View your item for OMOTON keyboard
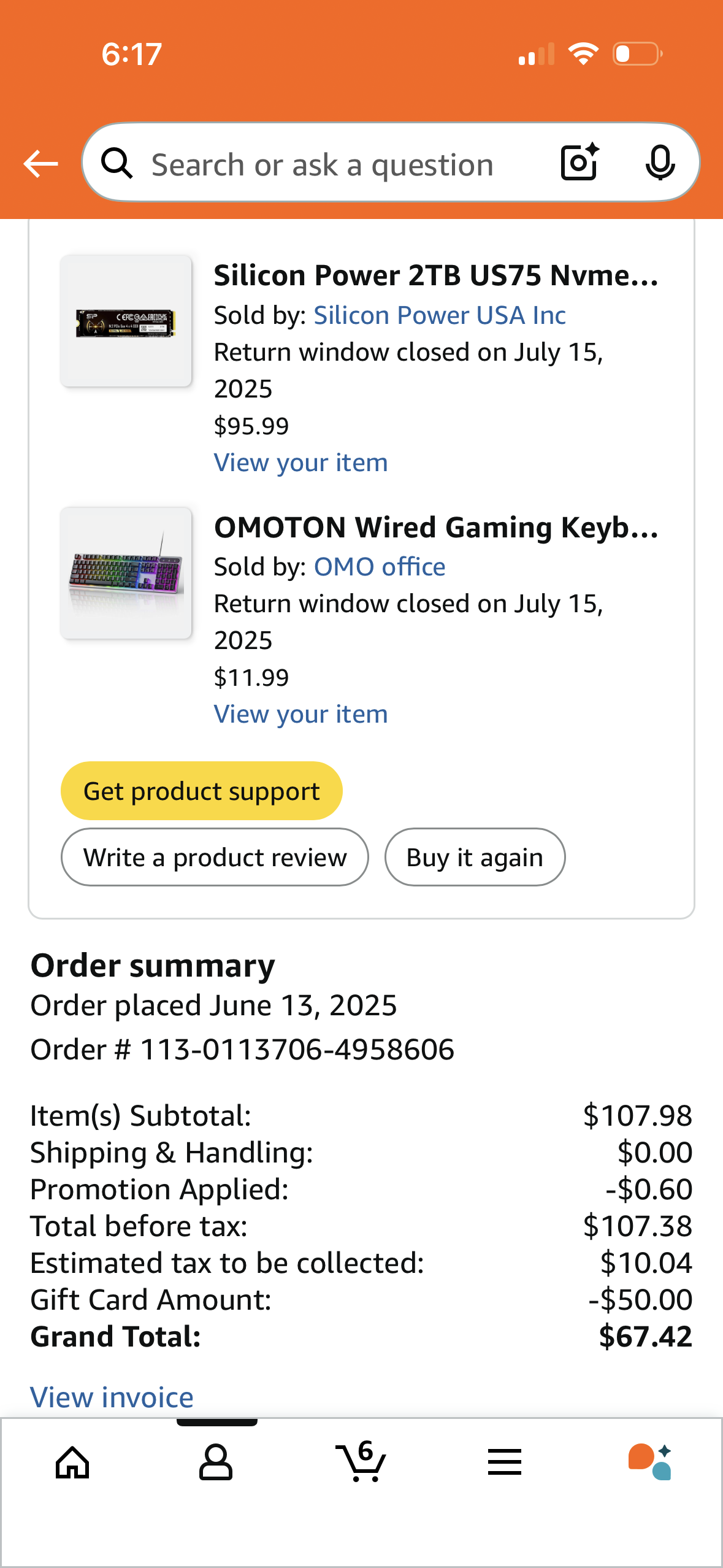This screenshot has height=1568, width=723. tap(300, 714)
